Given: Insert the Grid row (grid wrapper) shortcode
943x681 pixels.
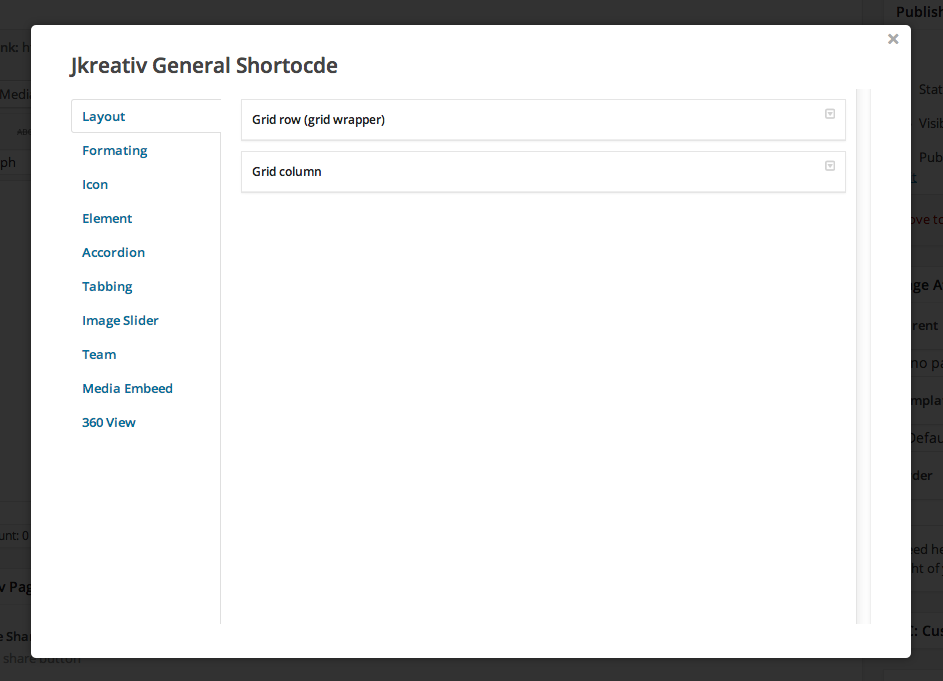Looking at the screenshot, I should tap(320, 119).
